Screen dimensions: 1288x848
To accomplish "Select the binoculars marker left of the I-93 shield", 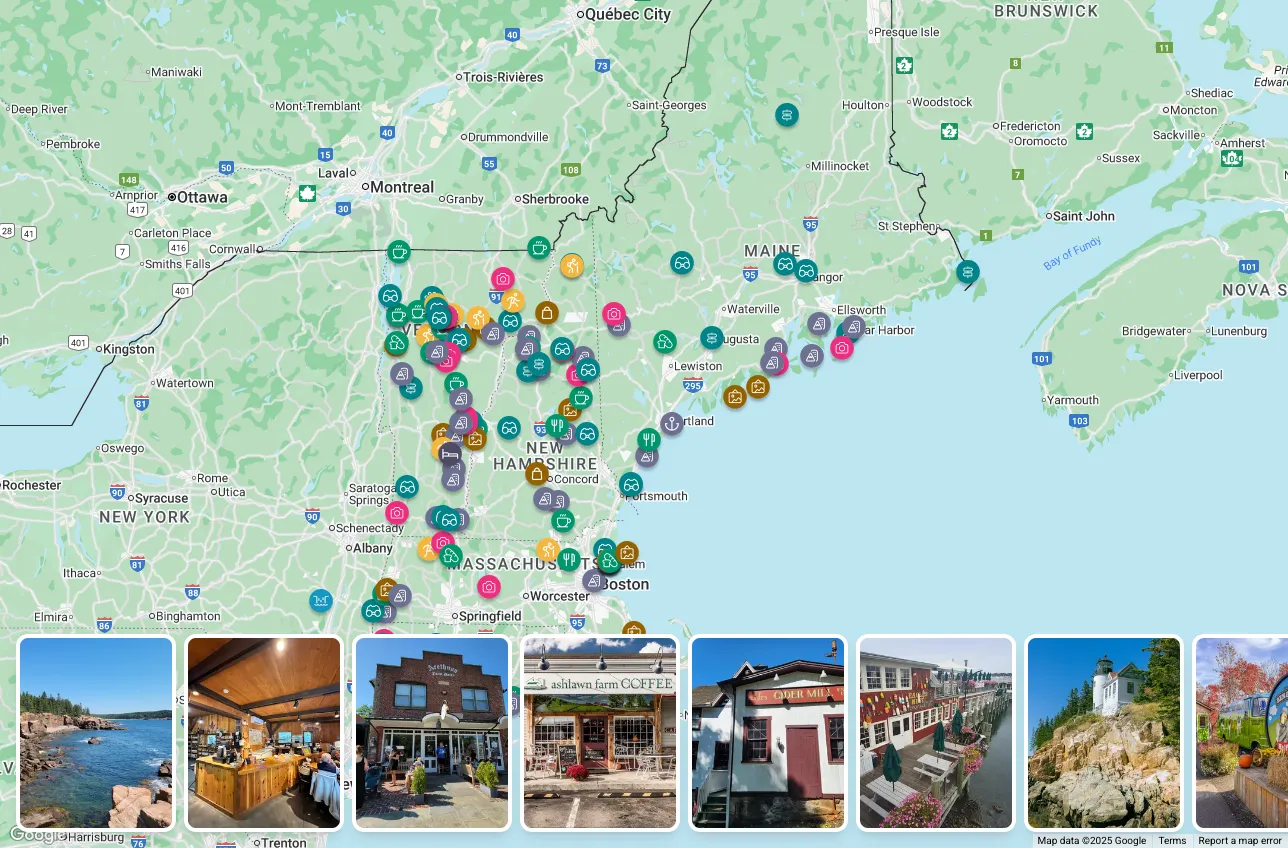I will pos(509,428).
